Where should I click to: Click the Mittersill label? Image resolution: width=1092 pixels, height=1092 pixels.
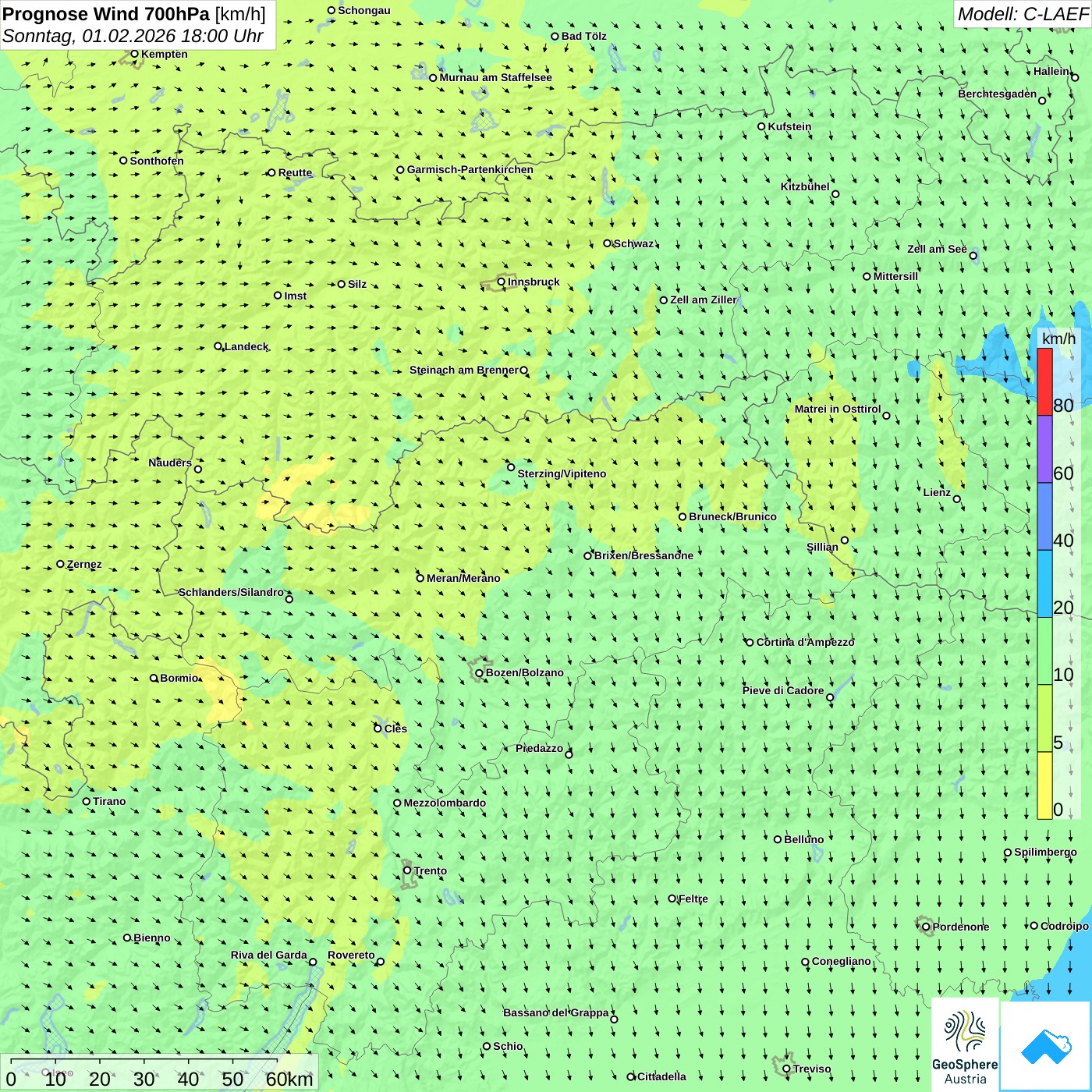coord(895,276)
